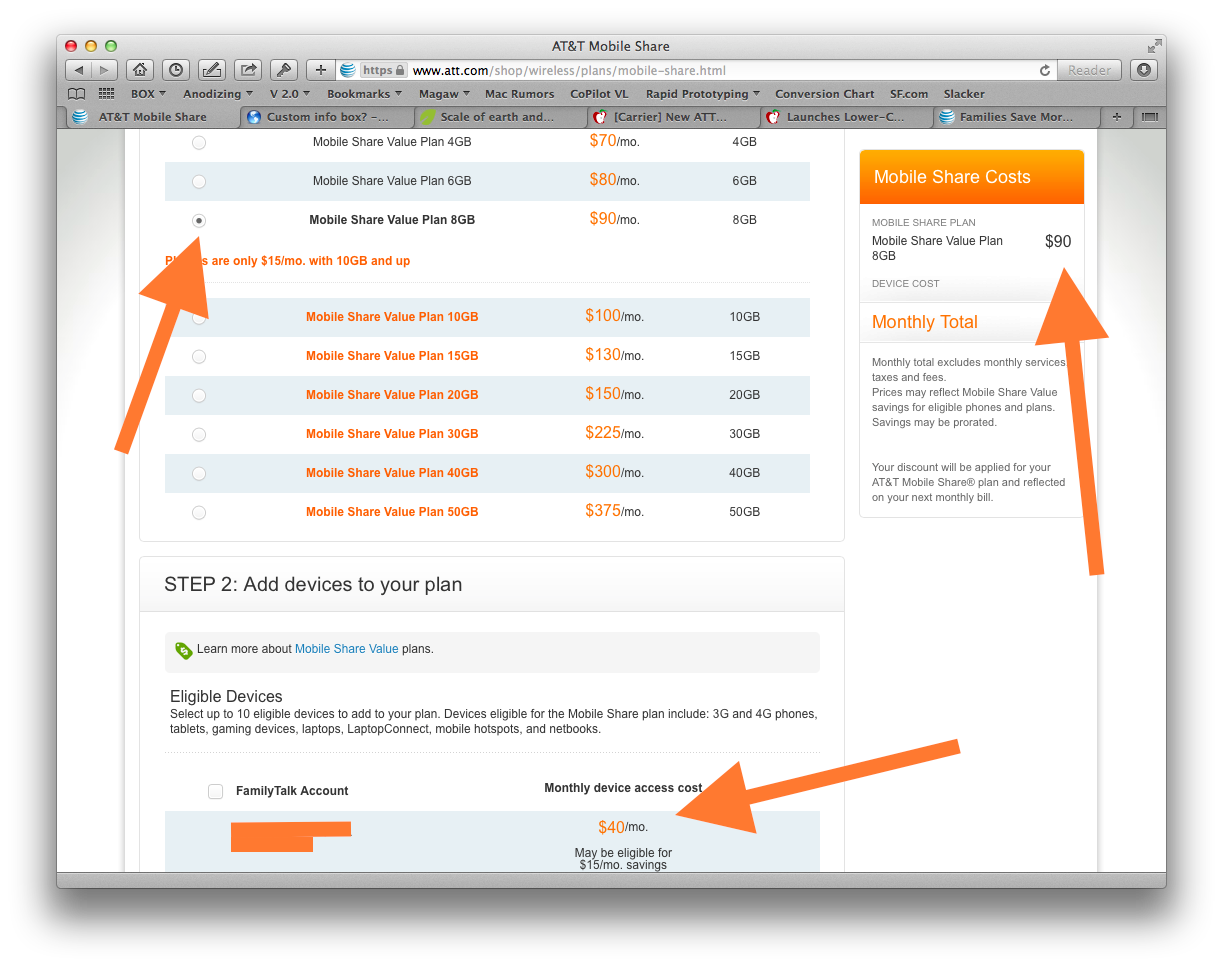
Task: Switch to the Scale of earth tab
Action: tap(501, 117)
